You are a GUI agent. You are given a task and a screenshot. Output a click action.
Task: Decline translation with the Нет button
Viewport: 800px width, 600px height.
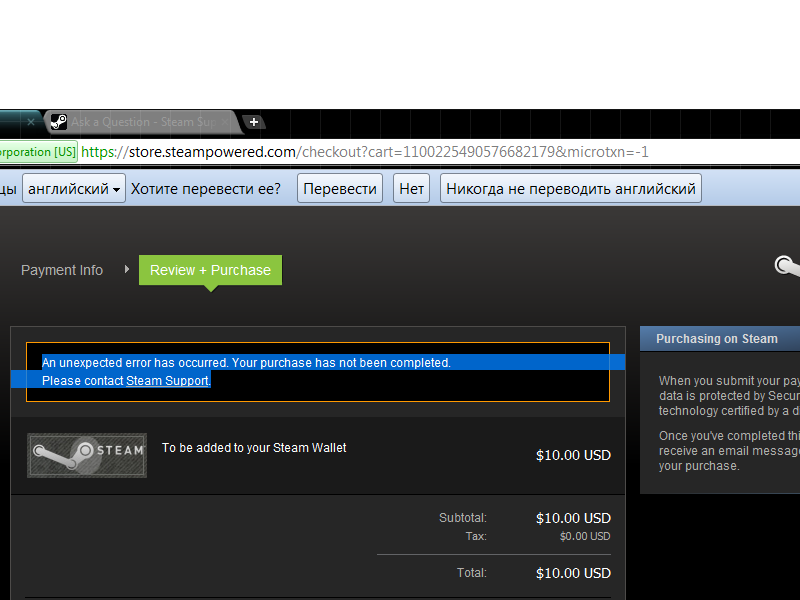pyautogui.click(x=411, y=189)
